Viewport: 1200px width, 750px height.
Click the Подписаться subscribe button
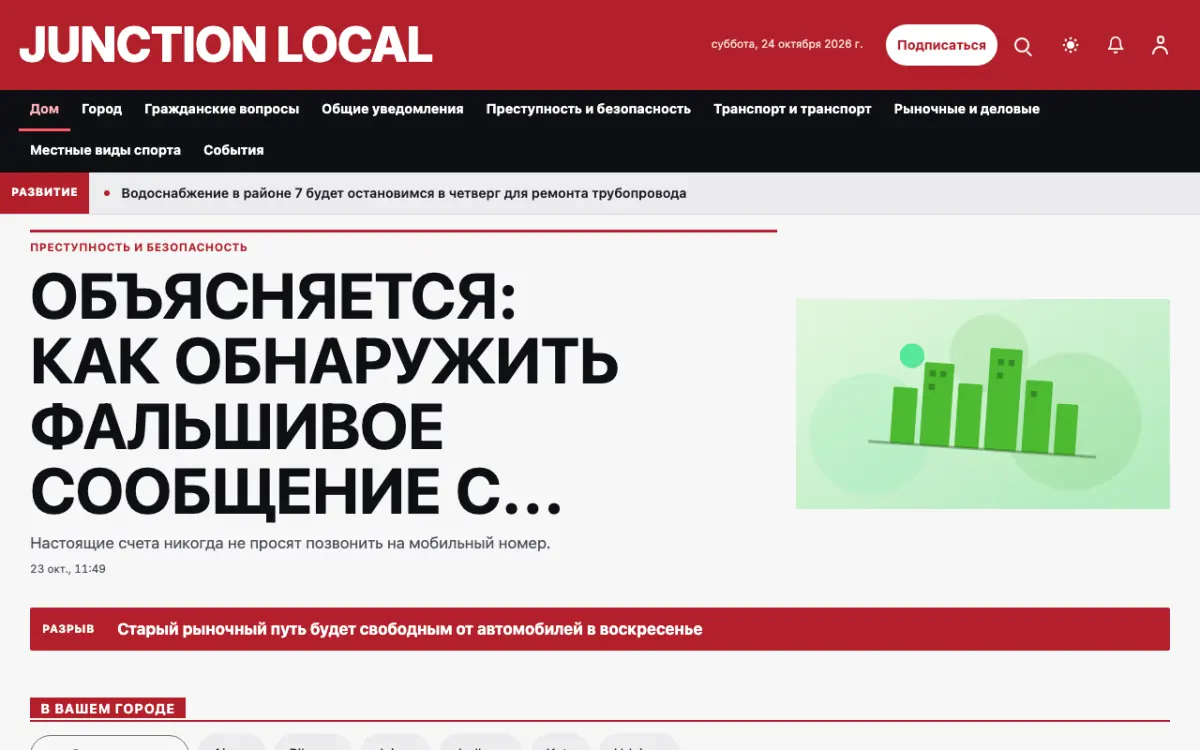click(x=941, y=45)
